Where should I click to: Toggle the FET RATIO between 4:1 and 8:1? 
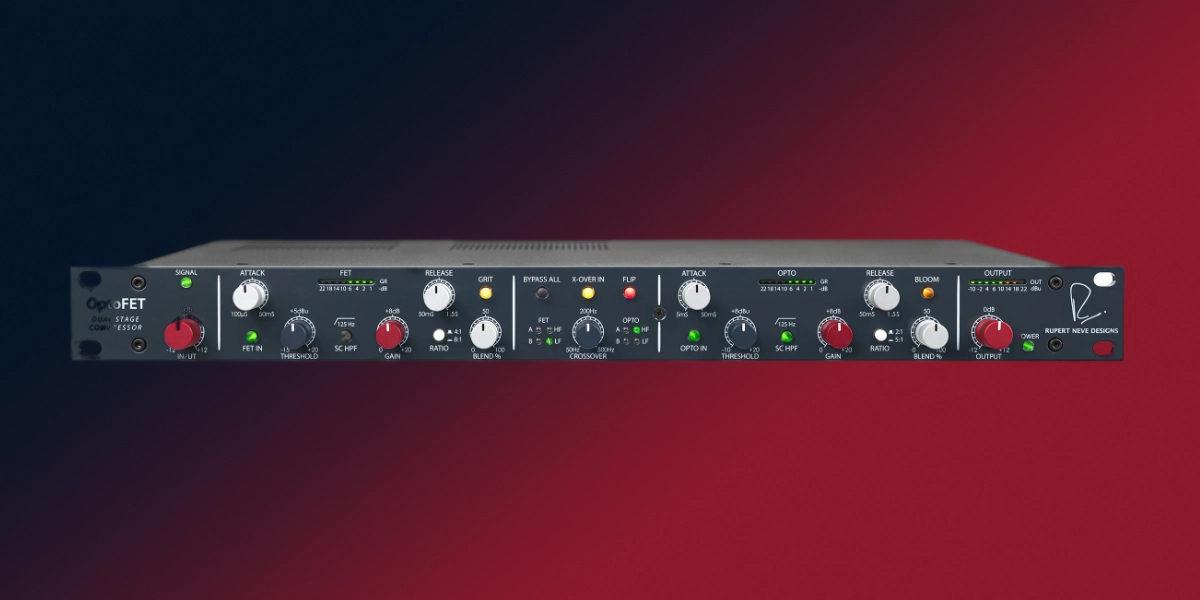tap(438, 334)
